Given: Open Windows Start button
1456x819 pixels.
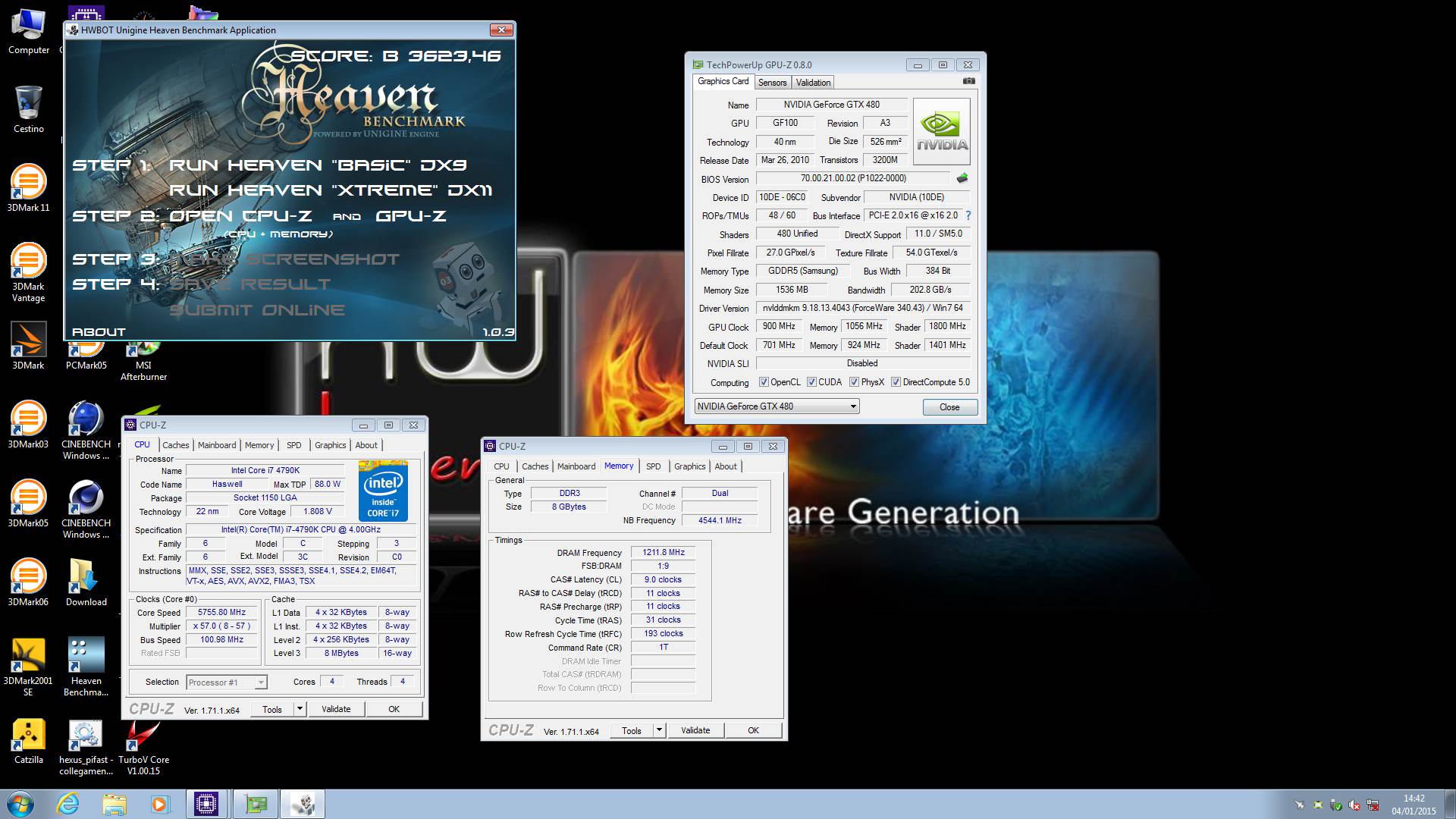Looking at the screenshot, I should [20, 804].
